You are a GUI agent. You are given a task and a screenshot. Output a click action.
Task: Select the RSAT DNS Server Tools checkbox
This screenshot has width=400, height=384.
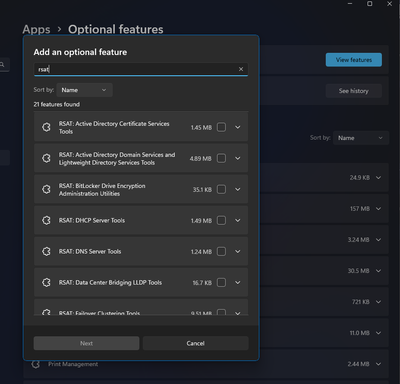click(x=221, y=251)
